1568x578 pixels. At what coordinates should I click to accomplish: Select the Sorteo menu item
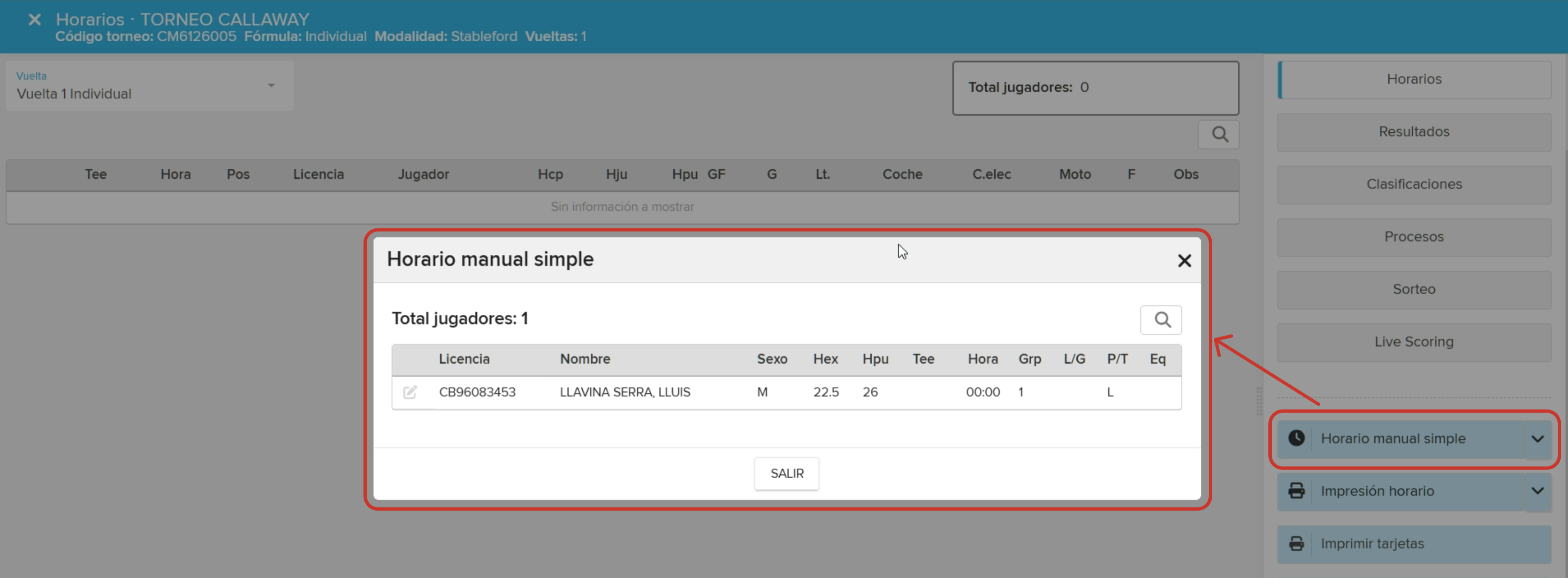click(x=1414, y=289)
